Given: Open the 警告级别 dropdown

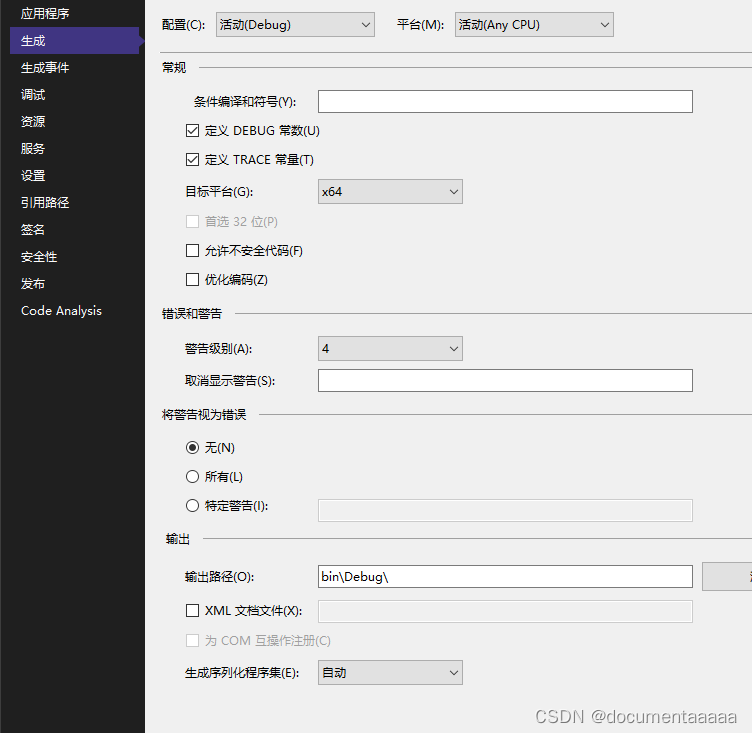Looking at the screenshot, I should pyautogui.click(x=390, y=348).
